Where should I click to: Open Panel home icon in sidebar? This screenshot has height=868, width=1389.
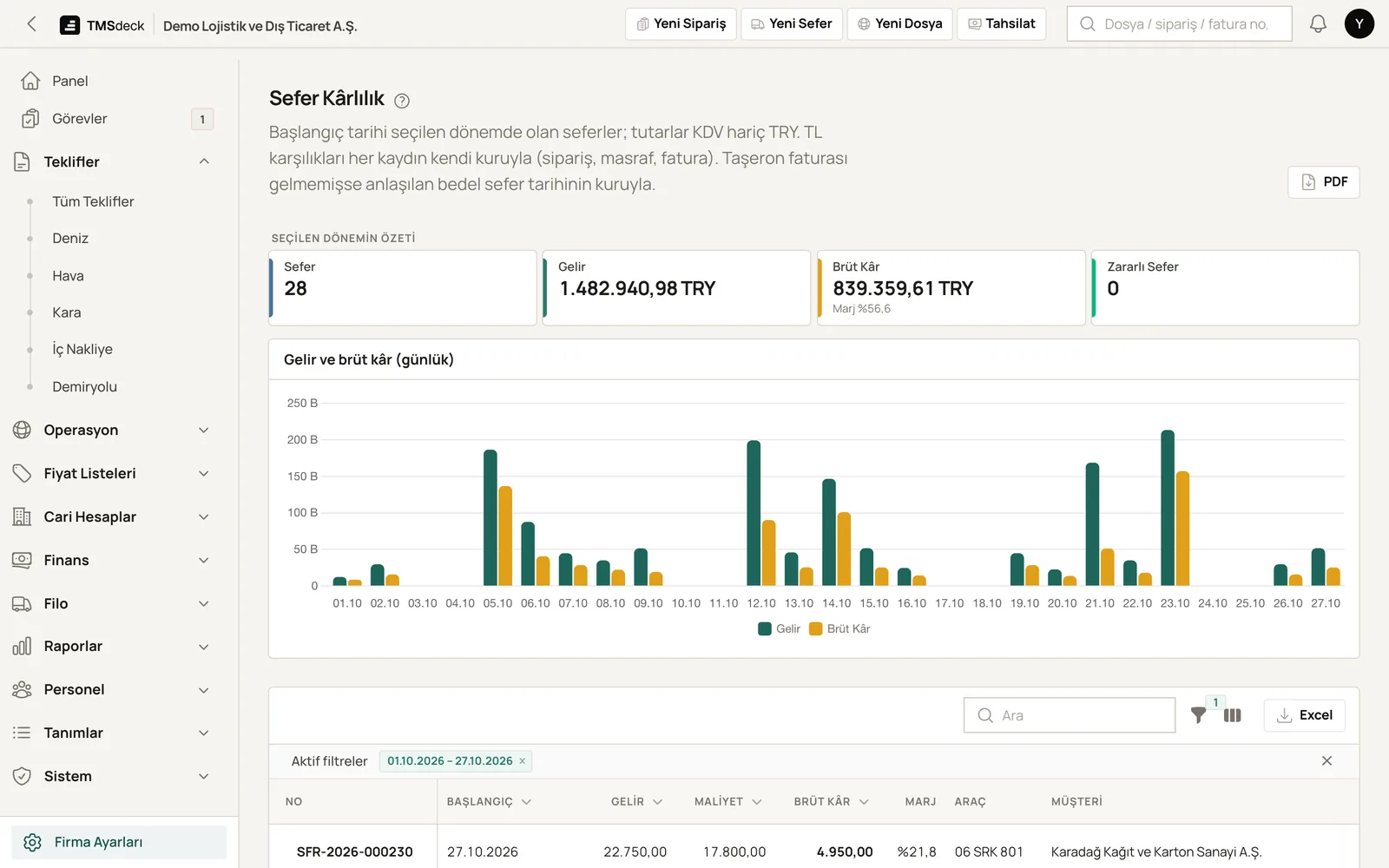pos(30,81)
